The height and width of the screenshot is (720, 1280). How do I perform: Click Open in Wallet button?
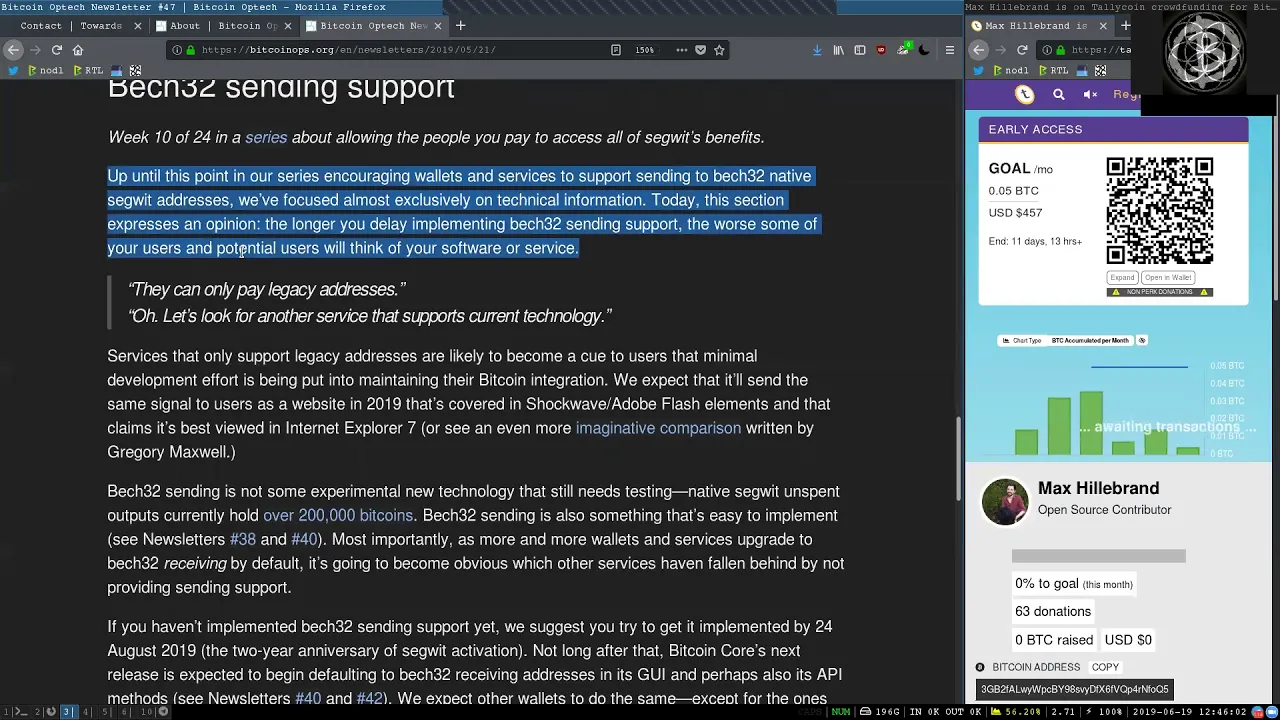[x=1168, y=277]
